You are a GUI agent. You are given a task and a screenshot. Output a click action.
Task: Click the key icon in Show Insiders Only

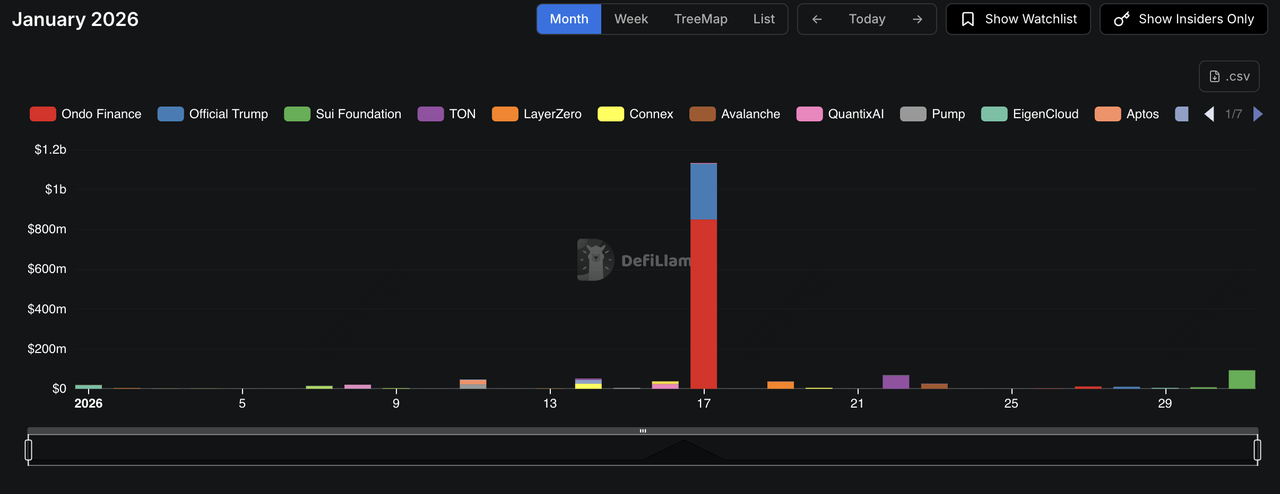coord(1121,19)
